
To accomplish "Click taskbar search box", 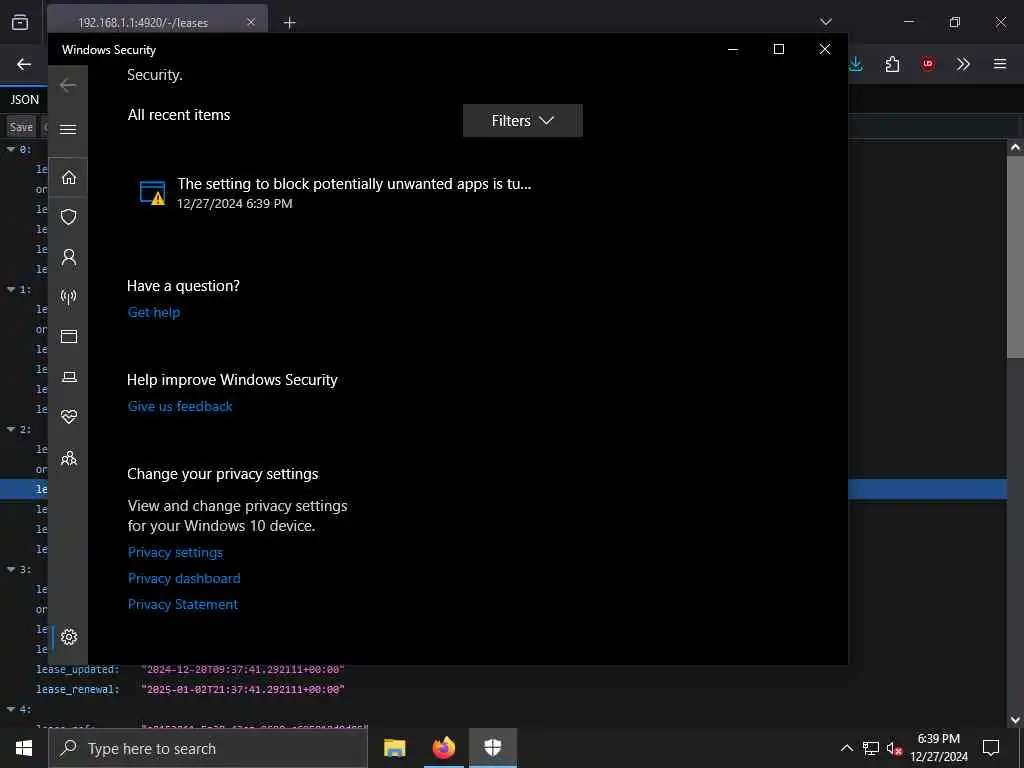I will (x=208, y=748).
